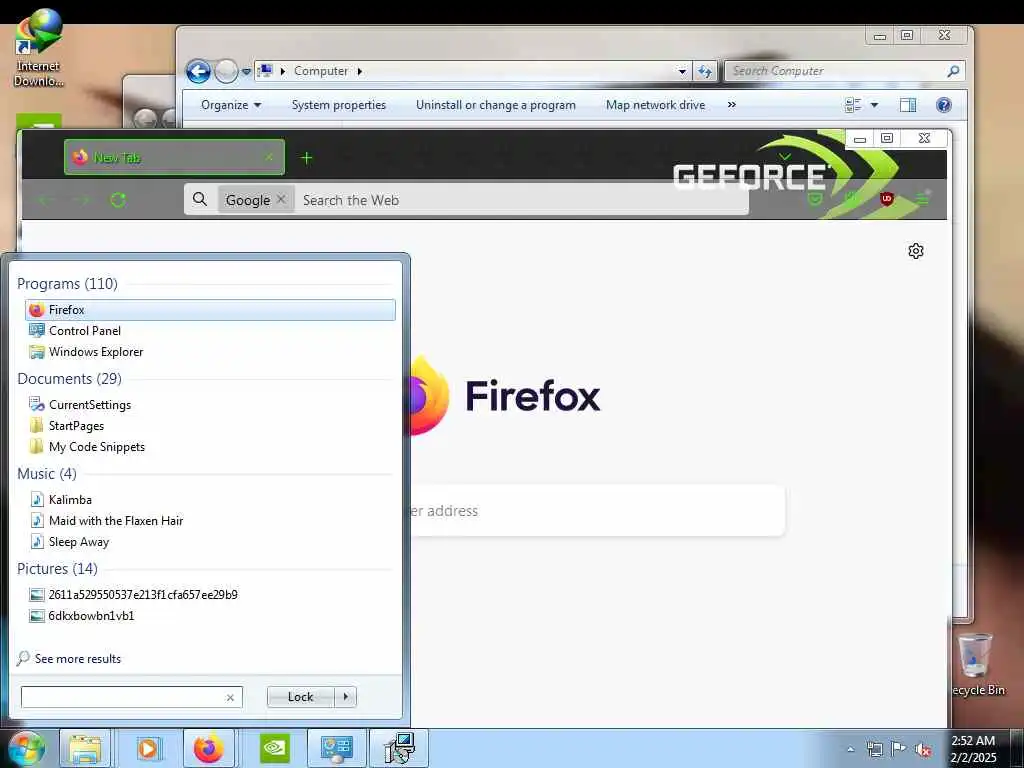1024x768 pixels.
Task: Open Firefox from Start menu programs list
Action: [x=210, y=310]
